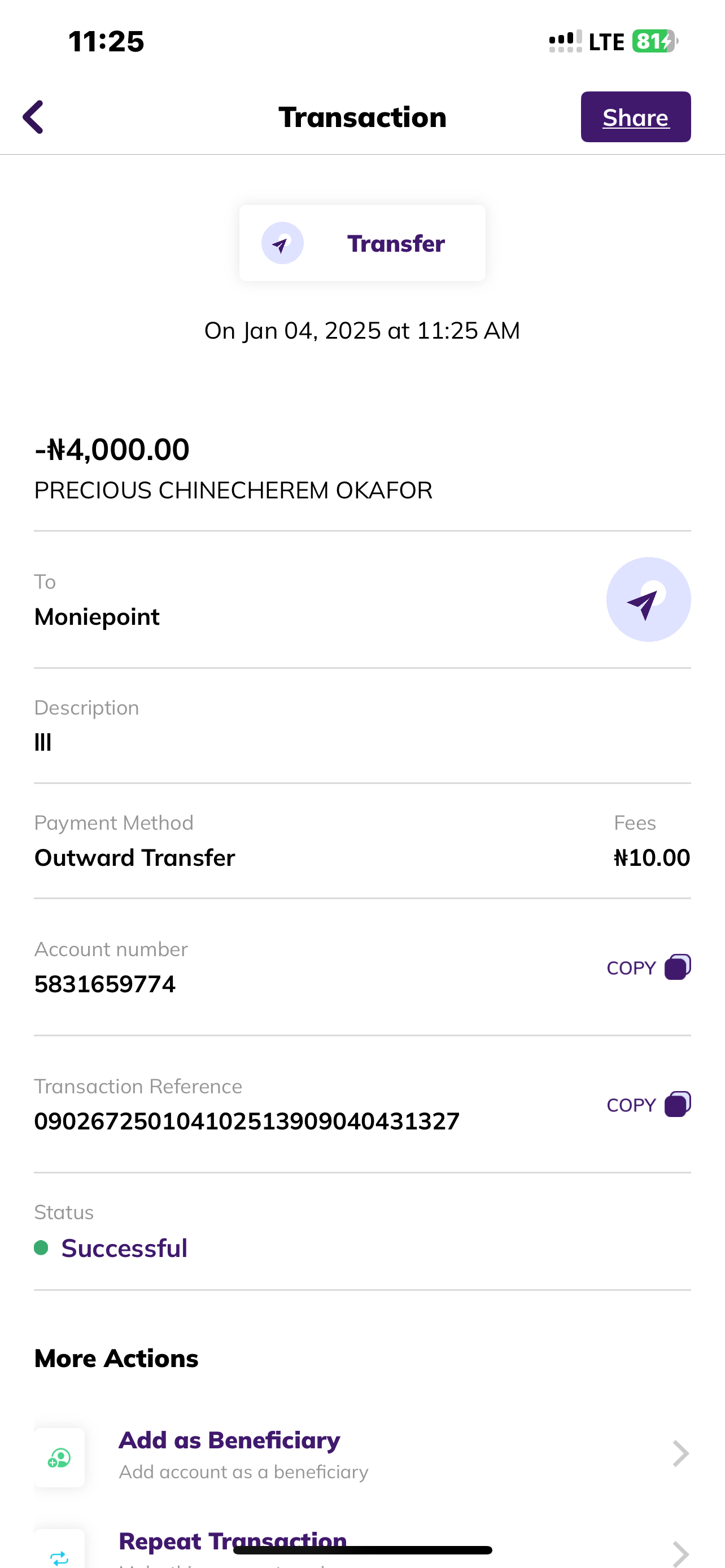Open Add as Beneficiary action
Viewport: 725px width, 1568px height.
(x=229, y=1441)
